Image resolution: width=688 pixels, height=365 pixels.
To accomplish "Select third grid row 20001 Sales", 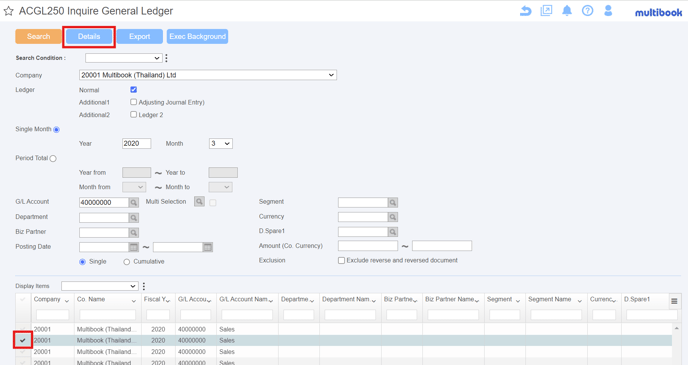I will point(343,351).
